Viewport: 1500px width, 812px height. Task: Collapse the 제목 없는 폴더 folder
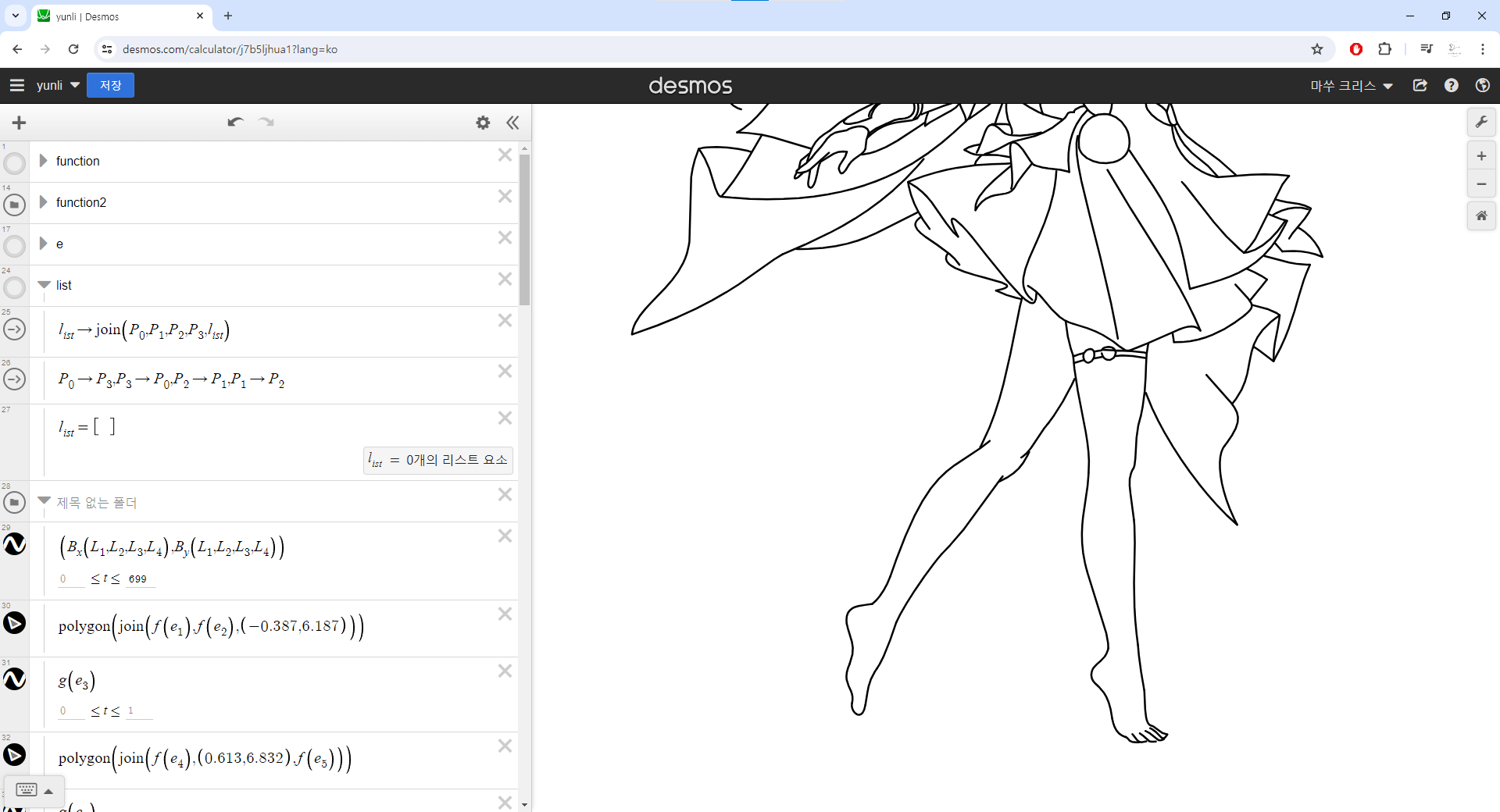coord(44,501)
